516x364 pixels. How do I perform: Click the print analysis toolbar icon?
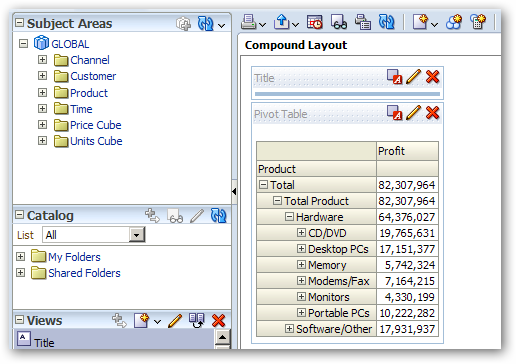(x=249, y=22)
